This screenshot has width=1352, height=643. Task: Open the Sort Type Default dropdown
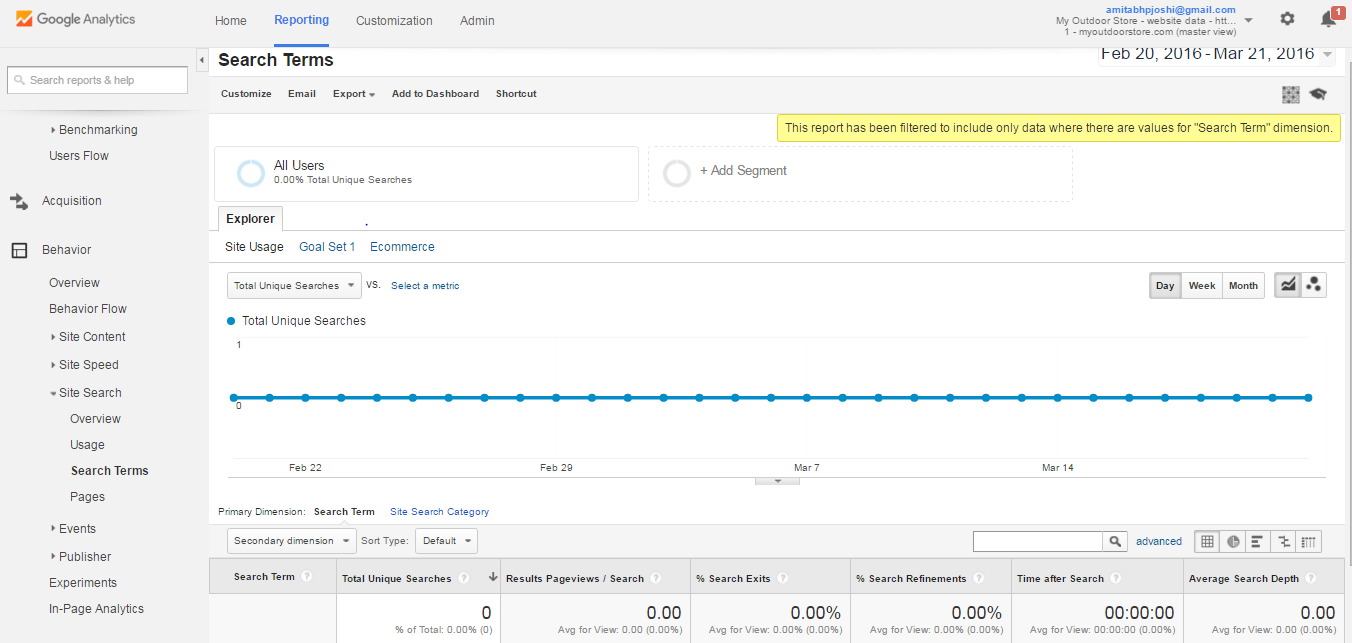pyautogui.click(x=446, y=540)
